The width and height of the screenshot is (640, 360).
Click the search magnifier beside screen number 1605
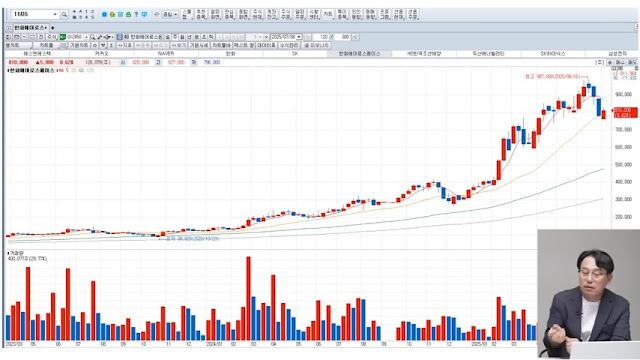coord(64,14)
